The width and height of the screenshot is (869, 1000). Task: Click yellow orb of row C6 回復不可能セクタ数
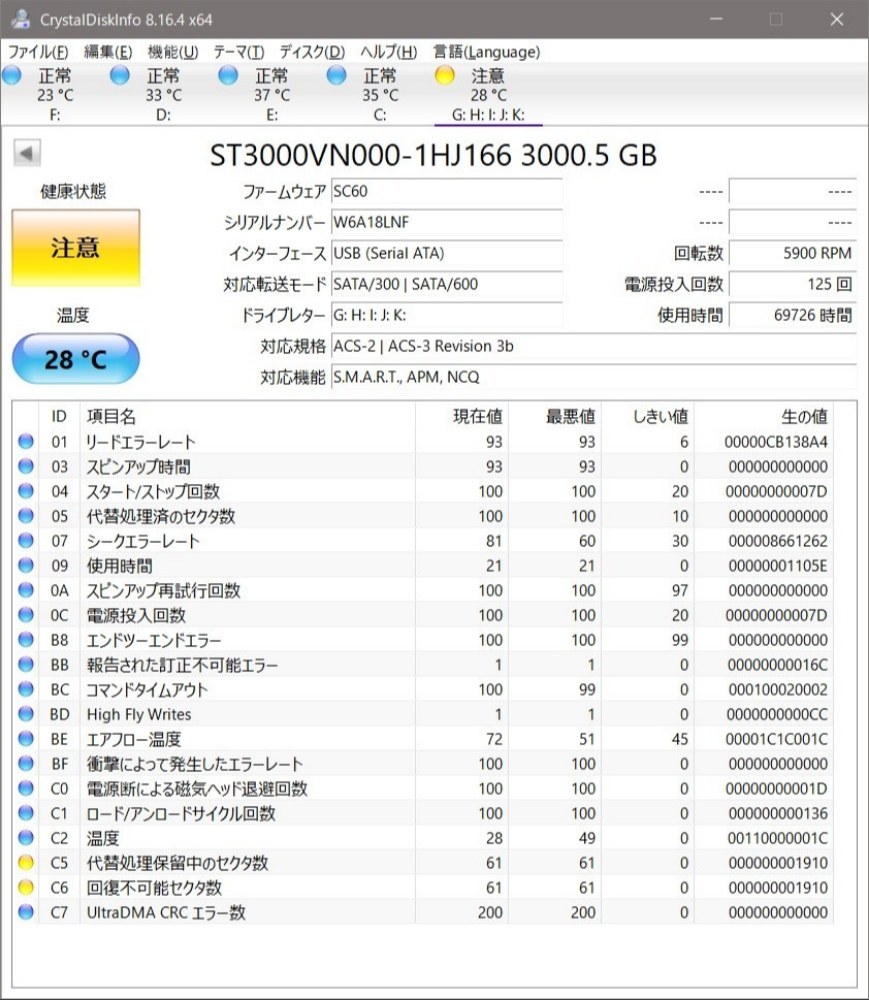click(26, 887)
